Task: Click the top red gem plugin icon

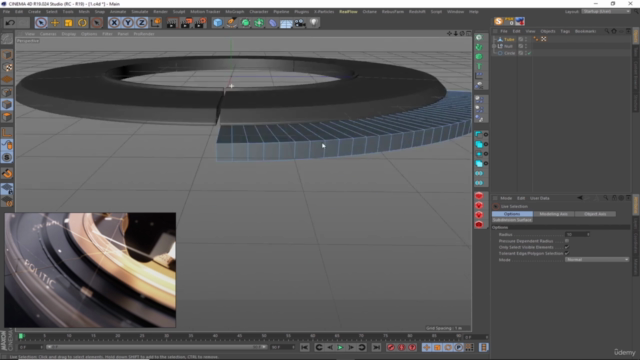Action: 479,196
